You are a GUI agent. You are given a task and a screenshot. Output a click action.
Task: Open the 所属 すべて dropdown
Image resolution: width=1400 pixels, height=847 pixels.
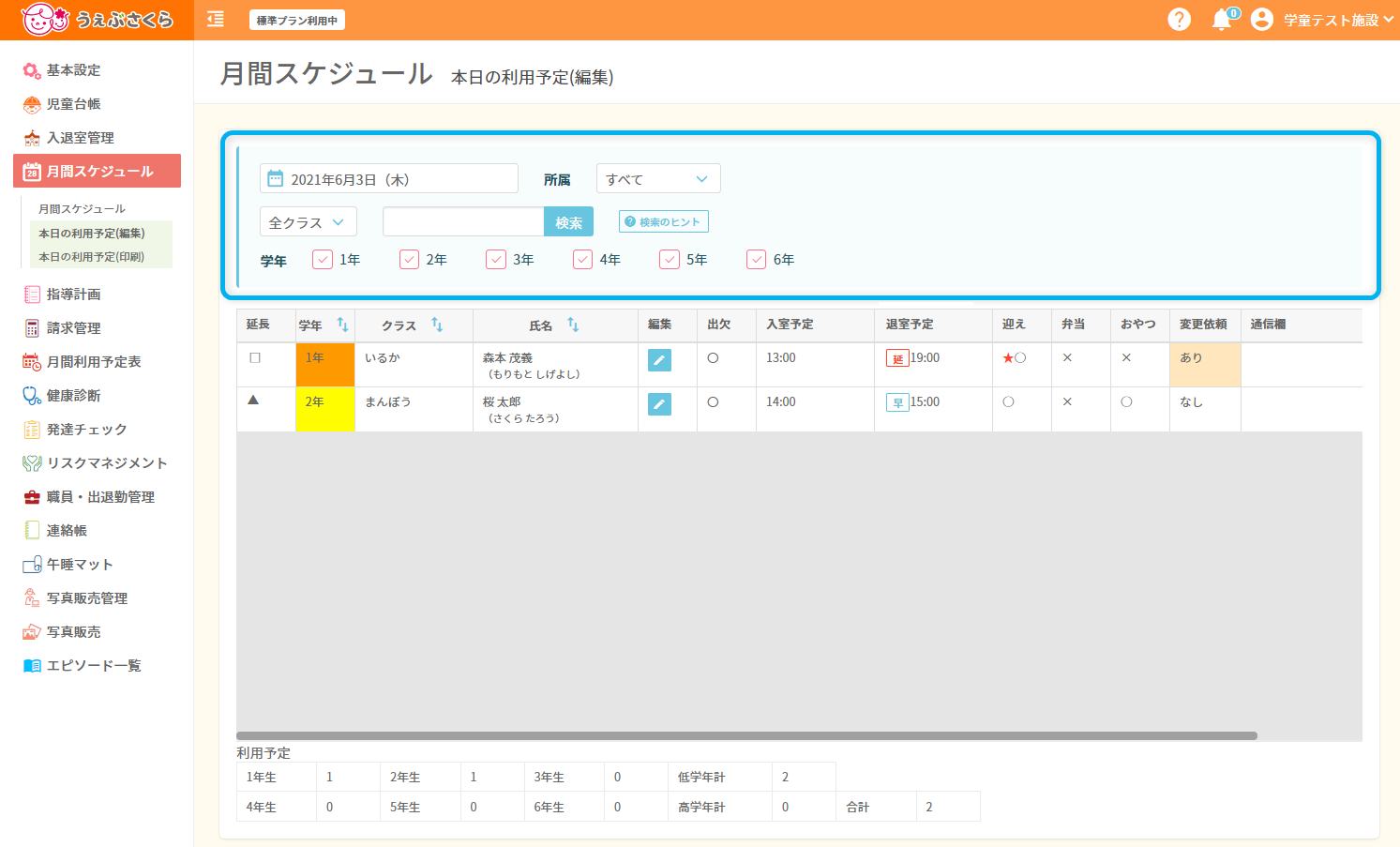click(658, 178)
